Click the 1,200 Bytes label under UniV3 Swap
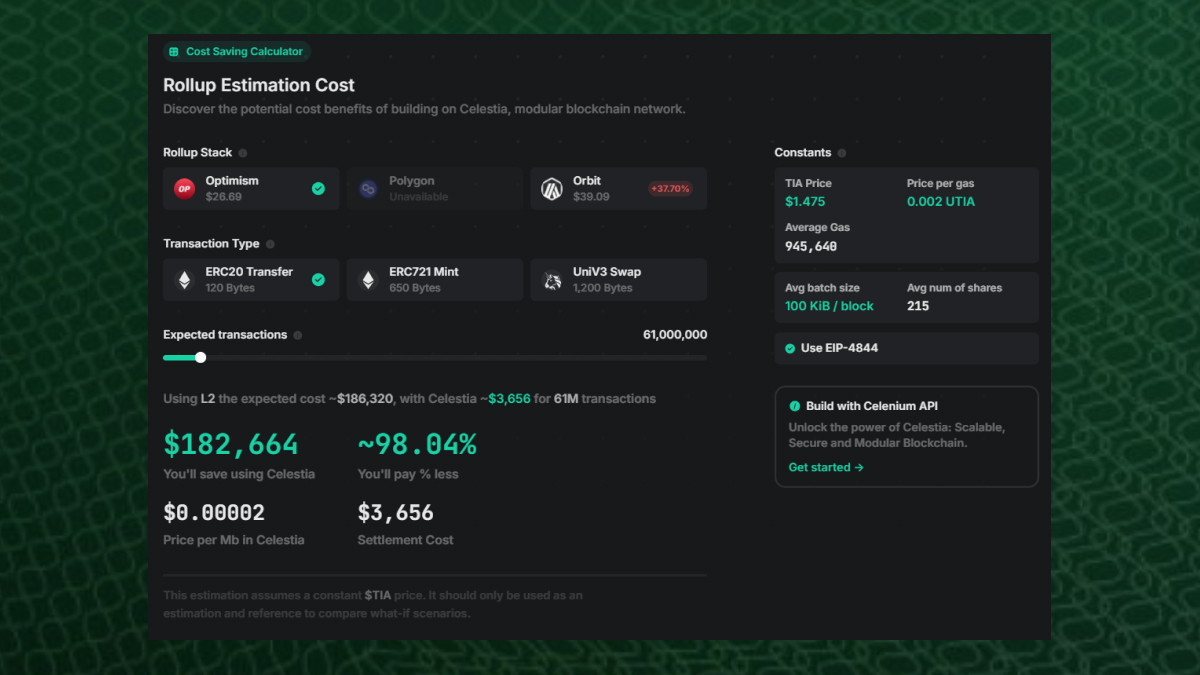Image resolution: width=1200 pixels, height=675 pixels. pos(603,288)
